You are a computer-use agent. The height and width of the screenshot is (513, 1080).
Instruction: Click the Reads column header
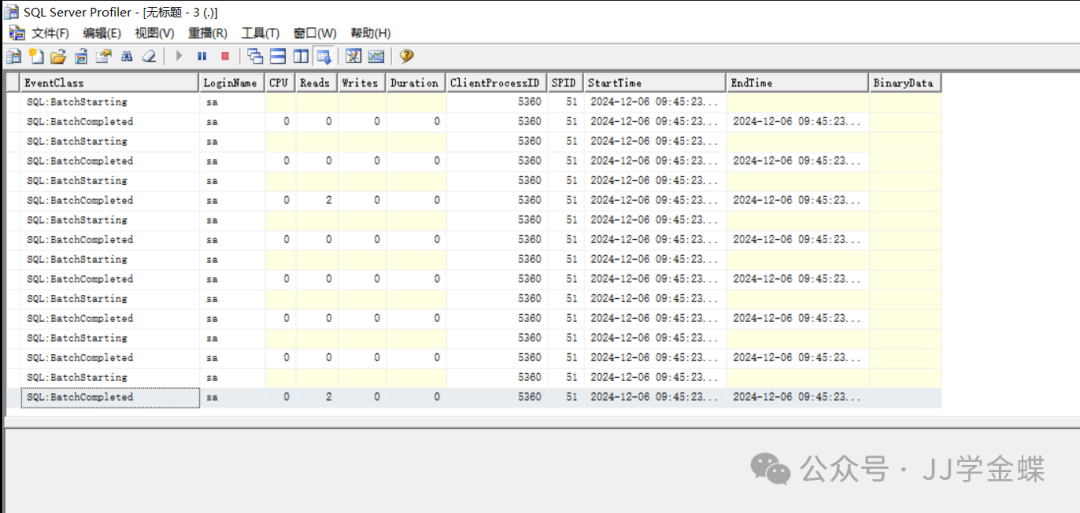click(x=317, y=83)
